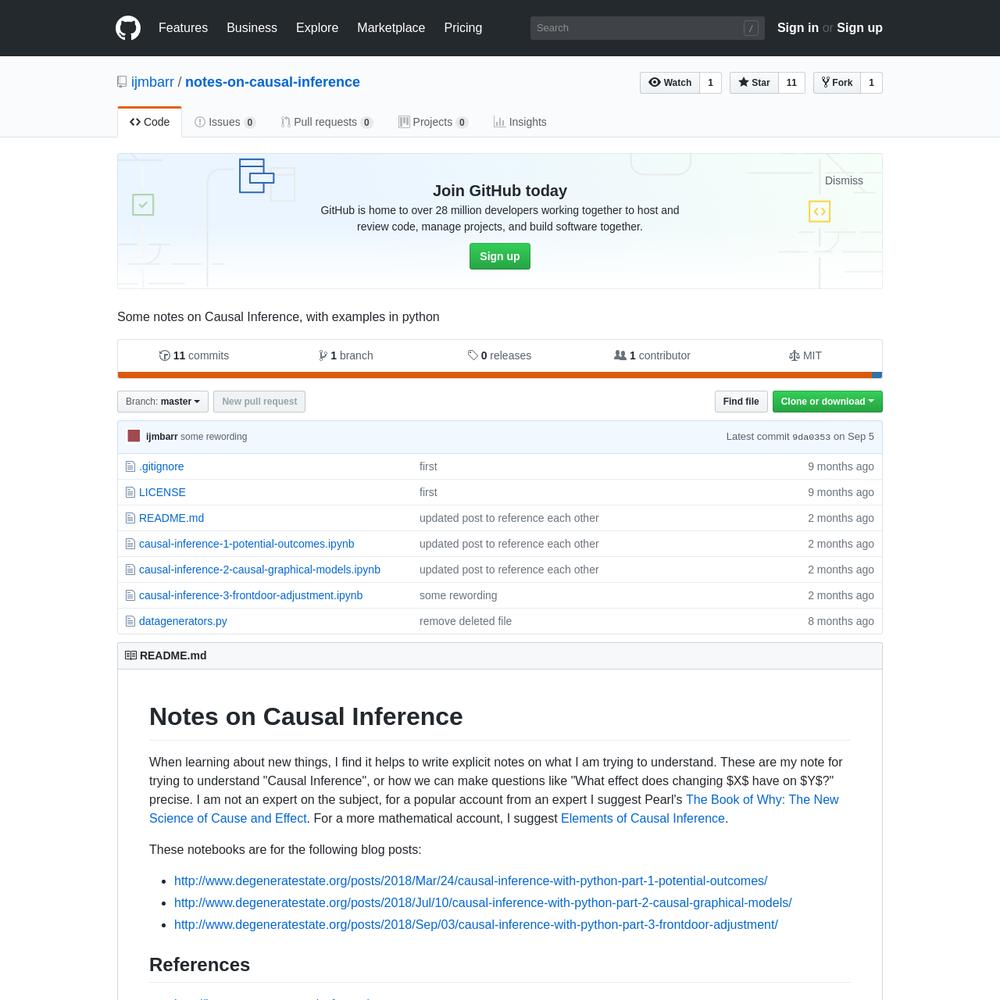View the 11 commits history
Viewport: 1000px width, 1000px height.
[194, 356]
